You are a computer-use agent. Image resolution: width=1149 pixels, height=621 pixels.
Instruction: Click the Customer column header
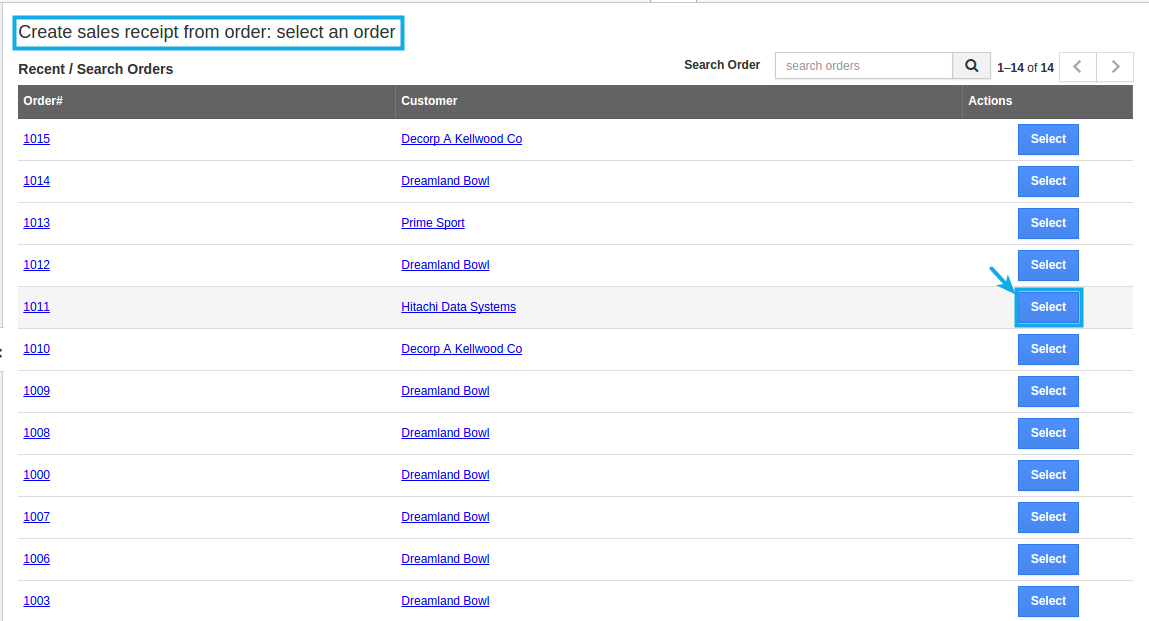pyautogui.click(x=429, y=101)
